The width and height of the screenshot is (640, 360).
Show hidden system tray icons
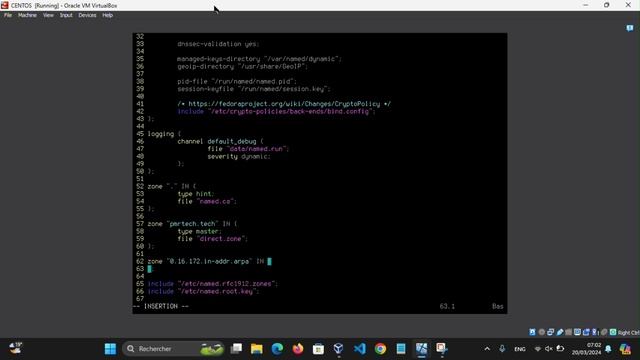[x=487, y=349]
